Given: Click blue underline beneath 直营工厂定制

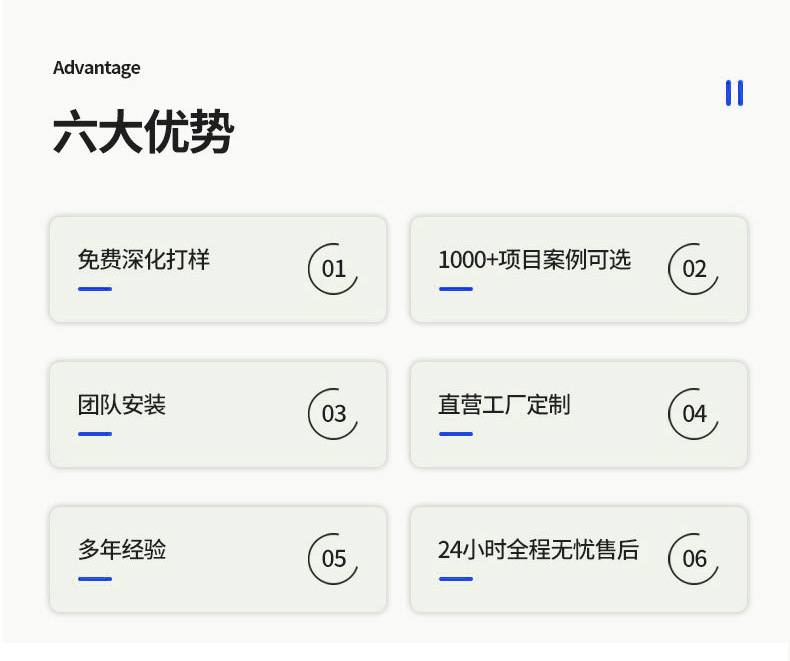Looking at the screenshot, I should tap(455, 434).
